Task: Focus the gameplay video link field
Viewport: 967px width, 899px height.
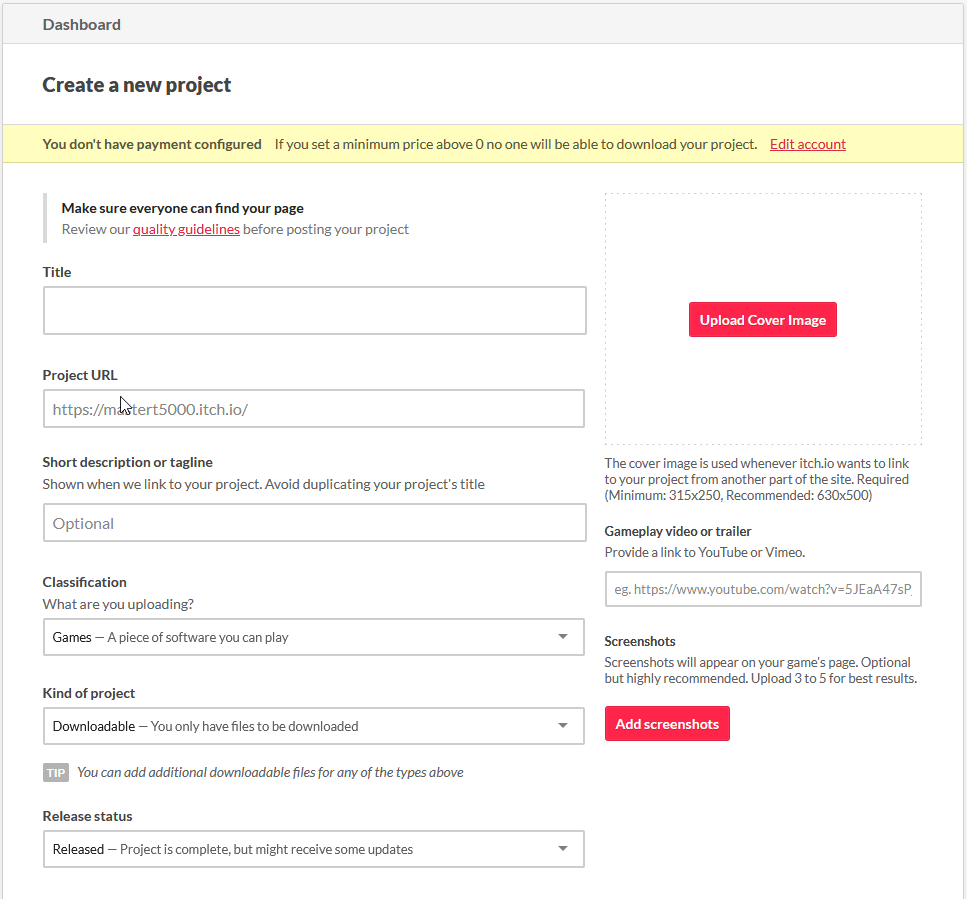Action: 763,589
